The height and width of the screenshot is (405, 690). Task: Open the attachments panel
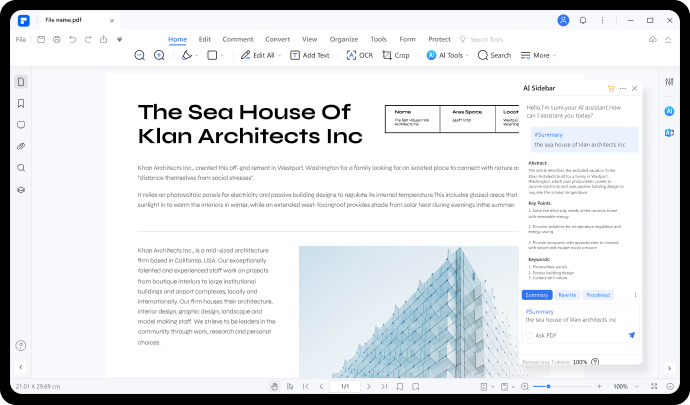coord(21,146)
